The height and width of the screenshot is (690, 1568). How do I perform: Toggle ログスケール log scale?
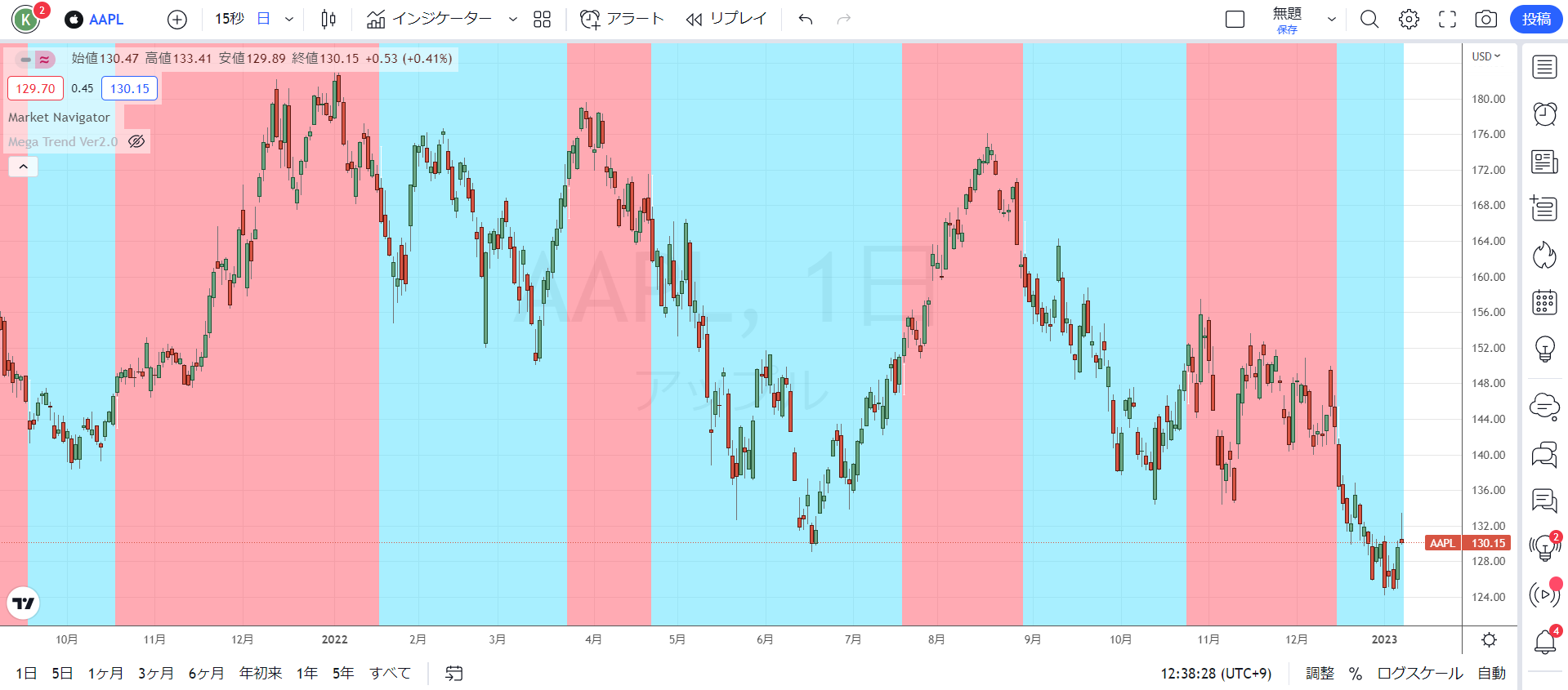1420,674
